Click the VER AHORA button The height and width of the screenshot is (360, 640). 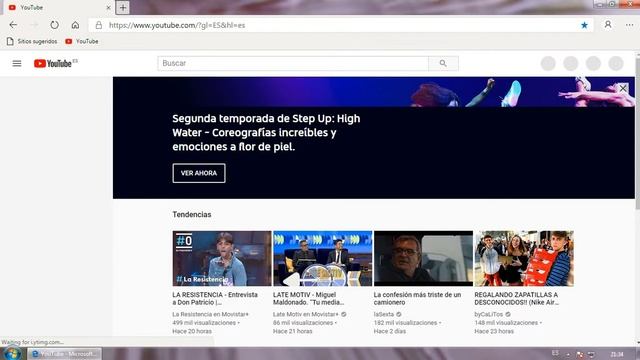point(199,173)
